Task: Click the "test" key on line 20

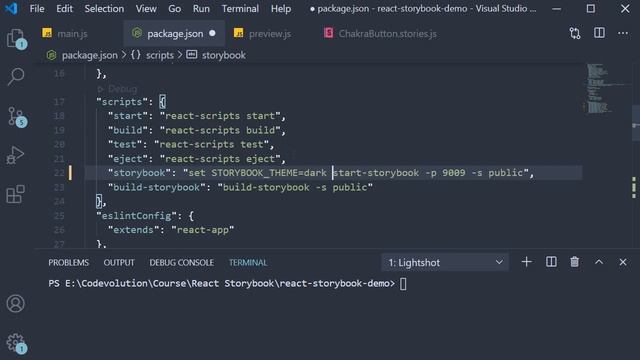Action: (125, 144)
